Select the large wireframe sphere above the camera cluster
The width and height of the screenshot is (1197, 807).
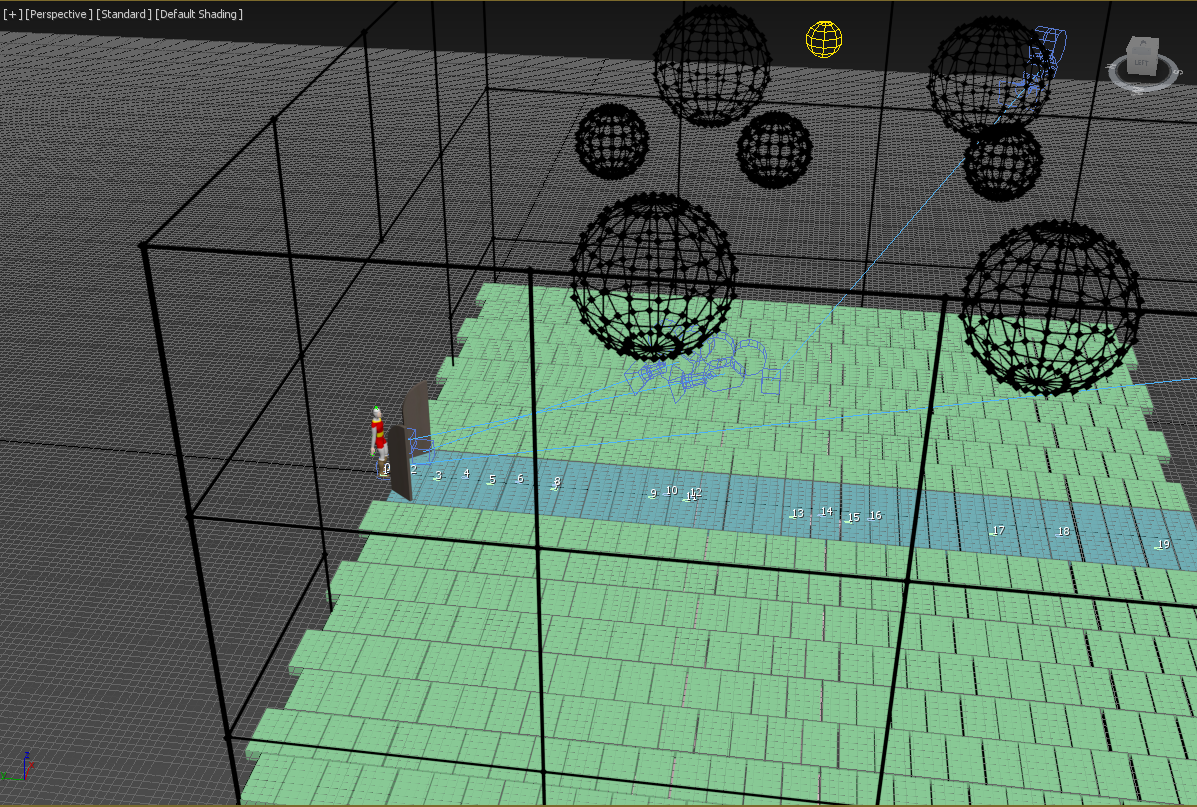click(x=653, y=276)
